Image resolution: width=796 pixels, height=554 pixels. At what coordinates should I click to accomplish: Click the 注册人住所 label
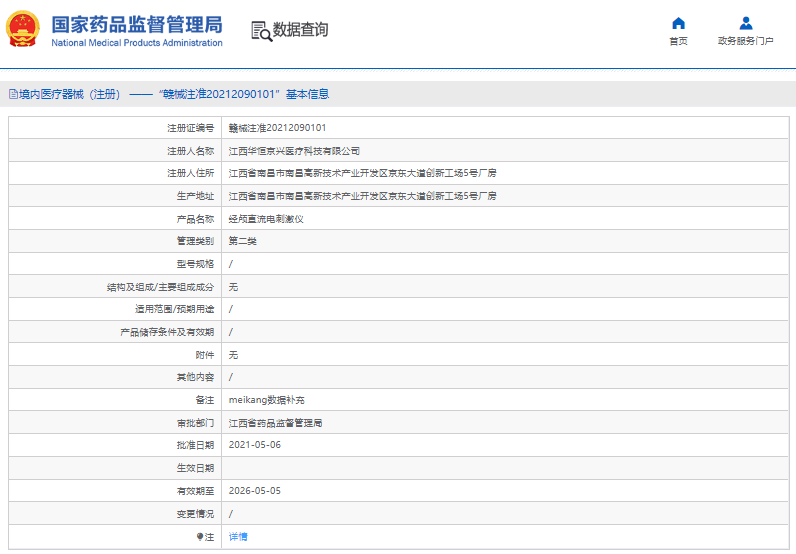(x=191, y=173)
